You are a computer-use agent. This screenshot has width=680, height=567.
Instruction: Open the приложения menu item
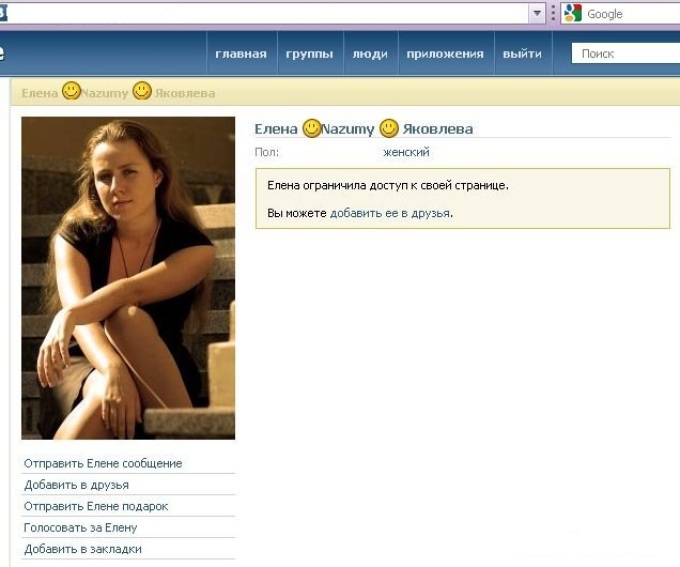point(445,54)
